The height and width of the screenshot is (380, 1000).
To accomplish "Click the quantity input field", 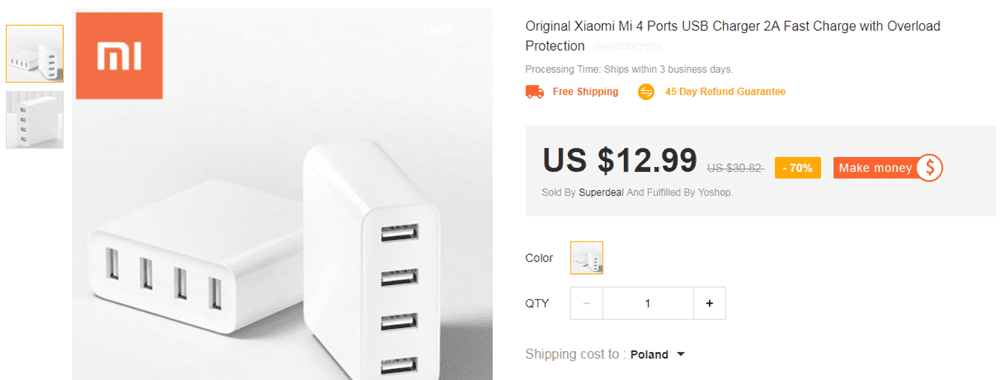I will [648, 303].
